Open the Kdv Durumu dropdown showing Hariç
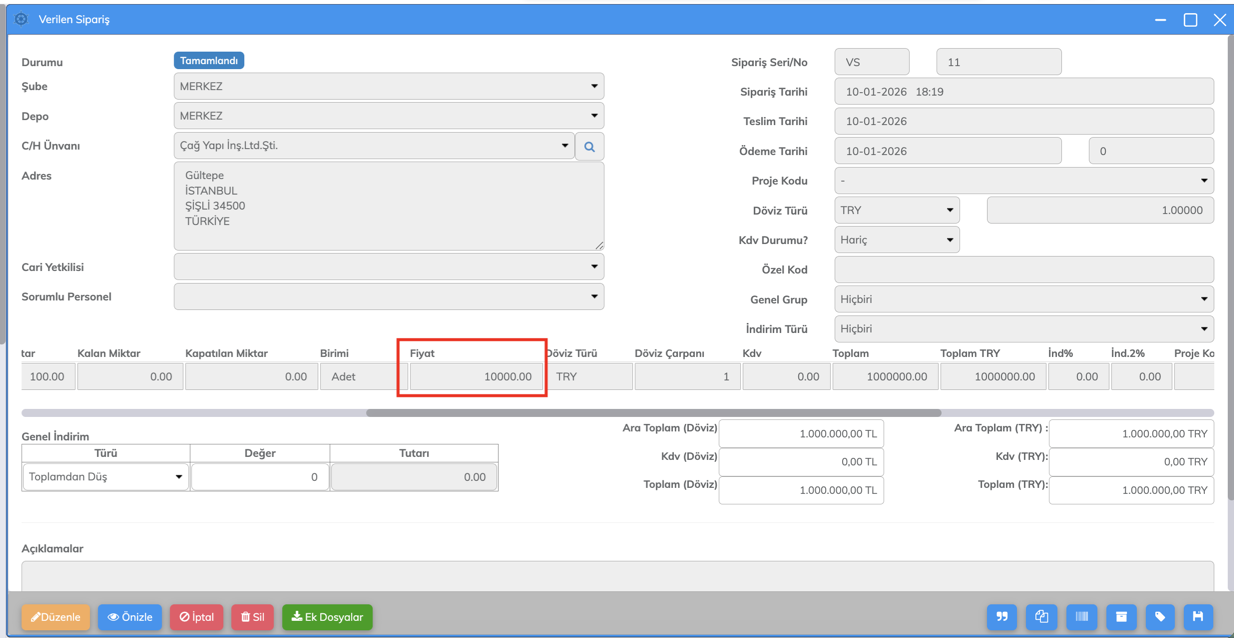 (x=896, y=240)
